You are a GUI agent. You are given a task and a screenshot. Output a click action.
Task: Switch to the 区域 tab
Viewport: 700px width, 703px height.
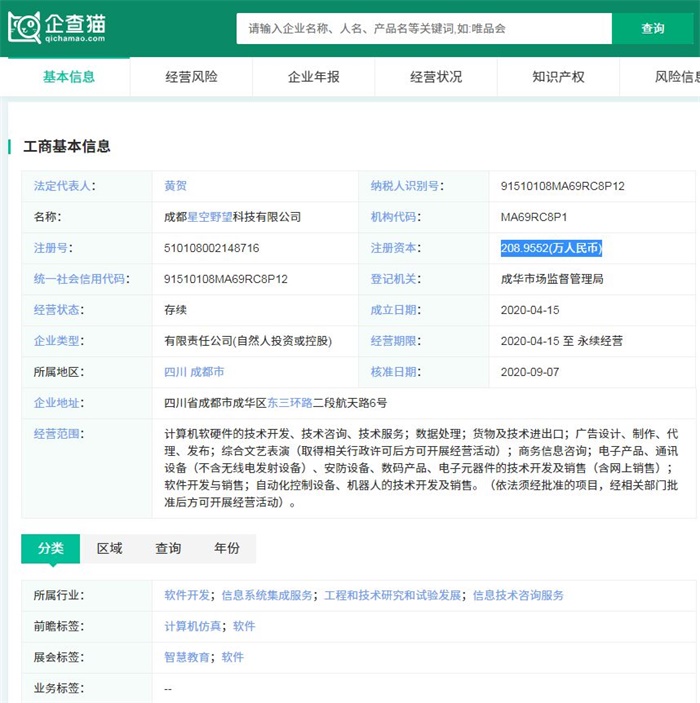tap(109, 548)
